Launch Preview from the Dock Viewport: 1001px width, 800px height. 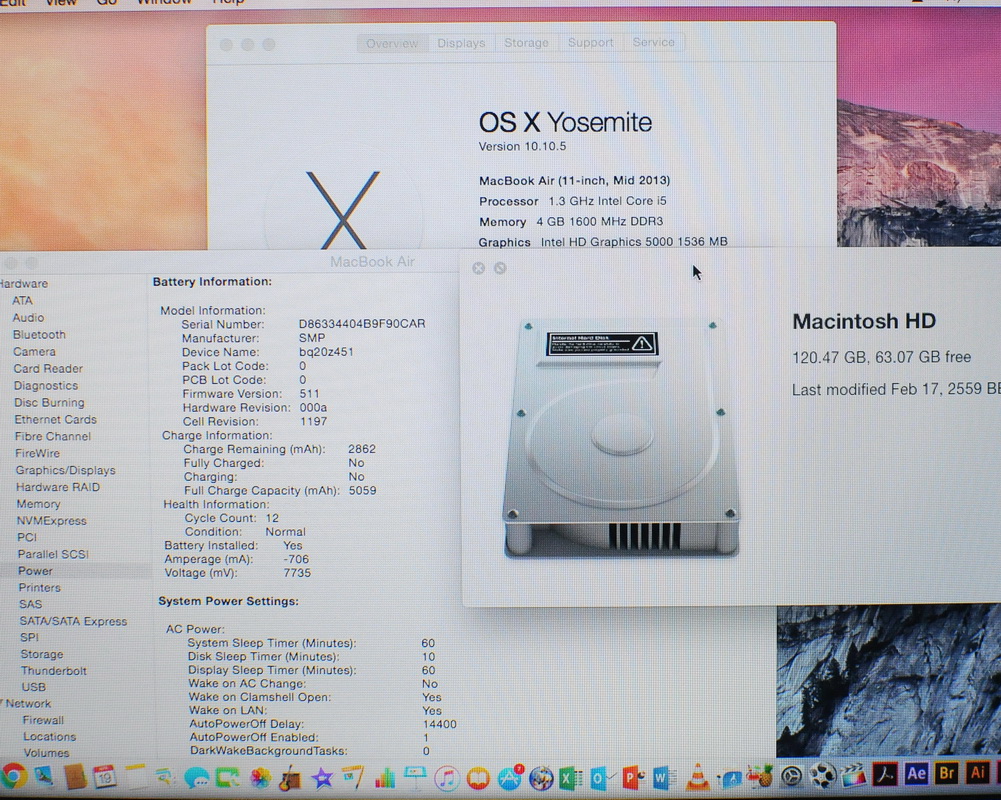pyautogui.click(x=44, y=777)
